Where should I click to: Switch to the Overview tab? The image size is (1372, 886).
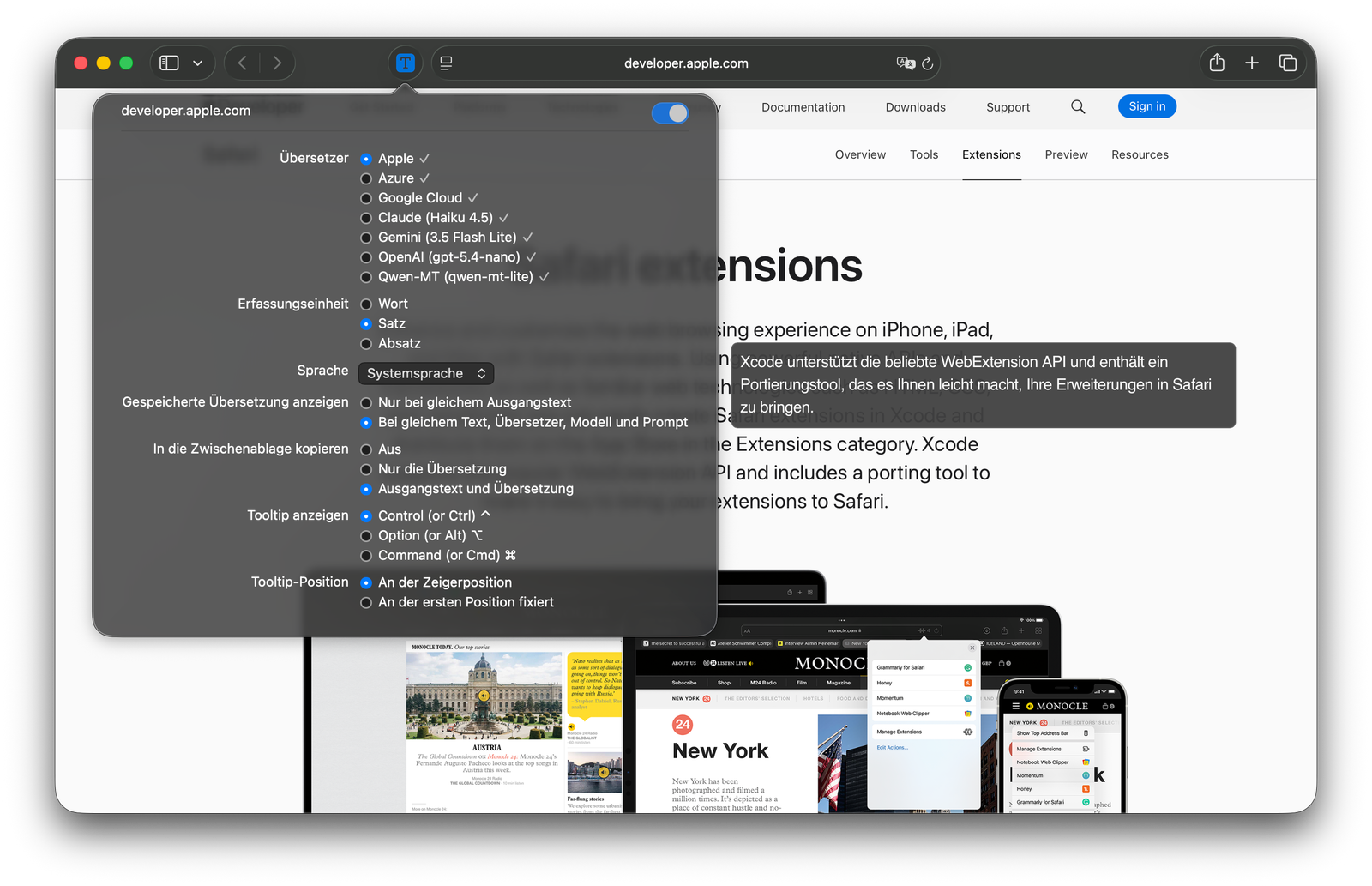[860, 154]
